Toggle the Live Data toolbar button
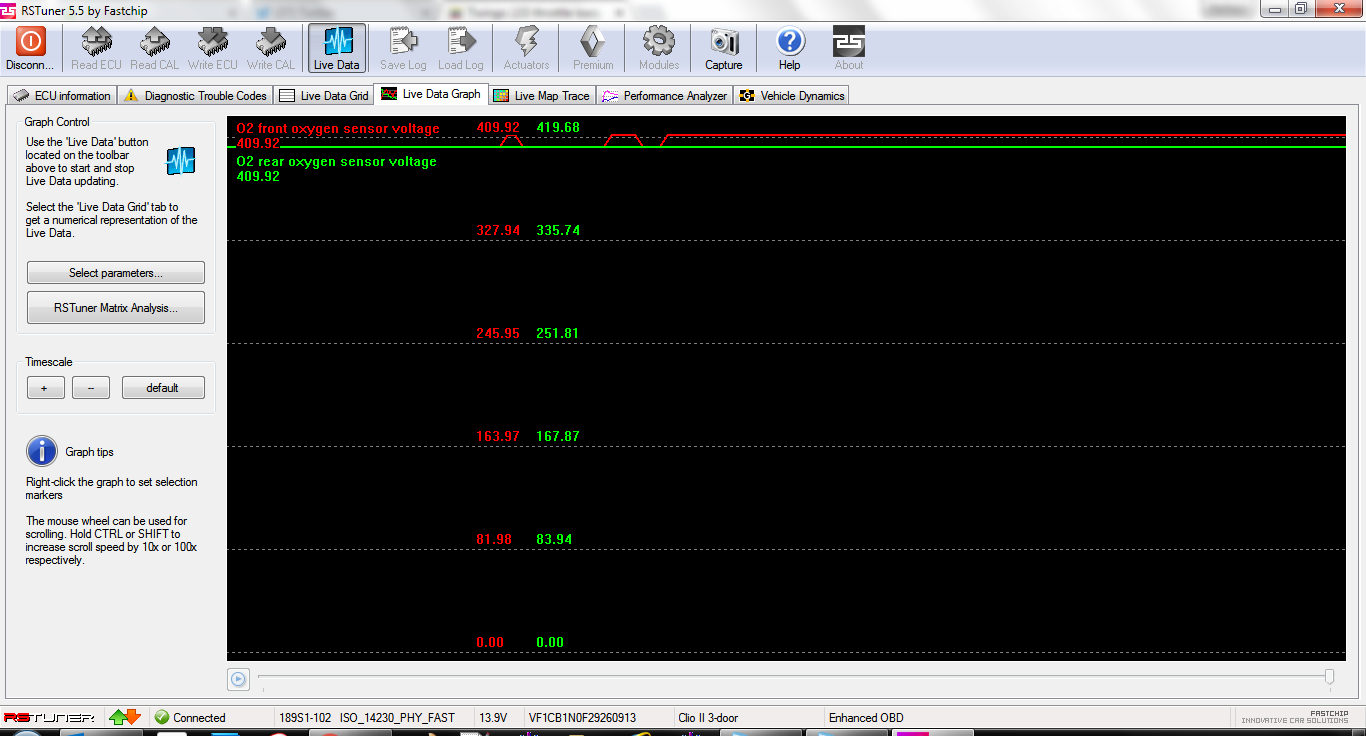Screen dimensions: 1366x736 pyautogui.click(x=336, y=42)
